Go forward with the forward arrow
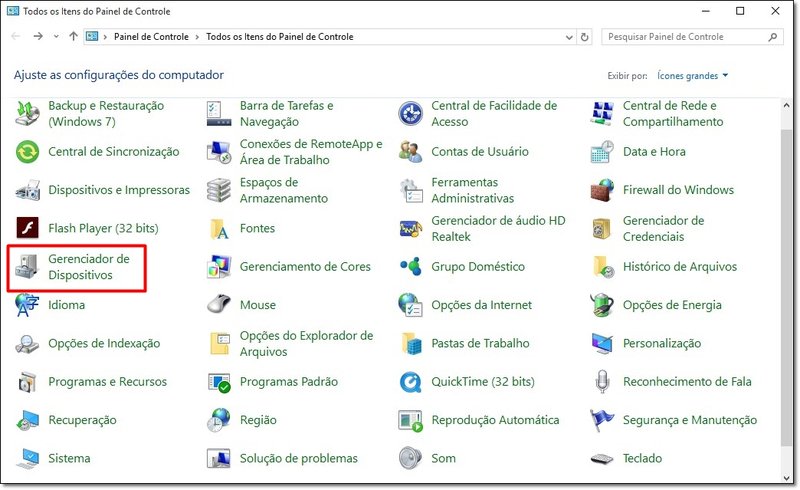The width and height of the screenshot is (800, 490). point(38,36)
